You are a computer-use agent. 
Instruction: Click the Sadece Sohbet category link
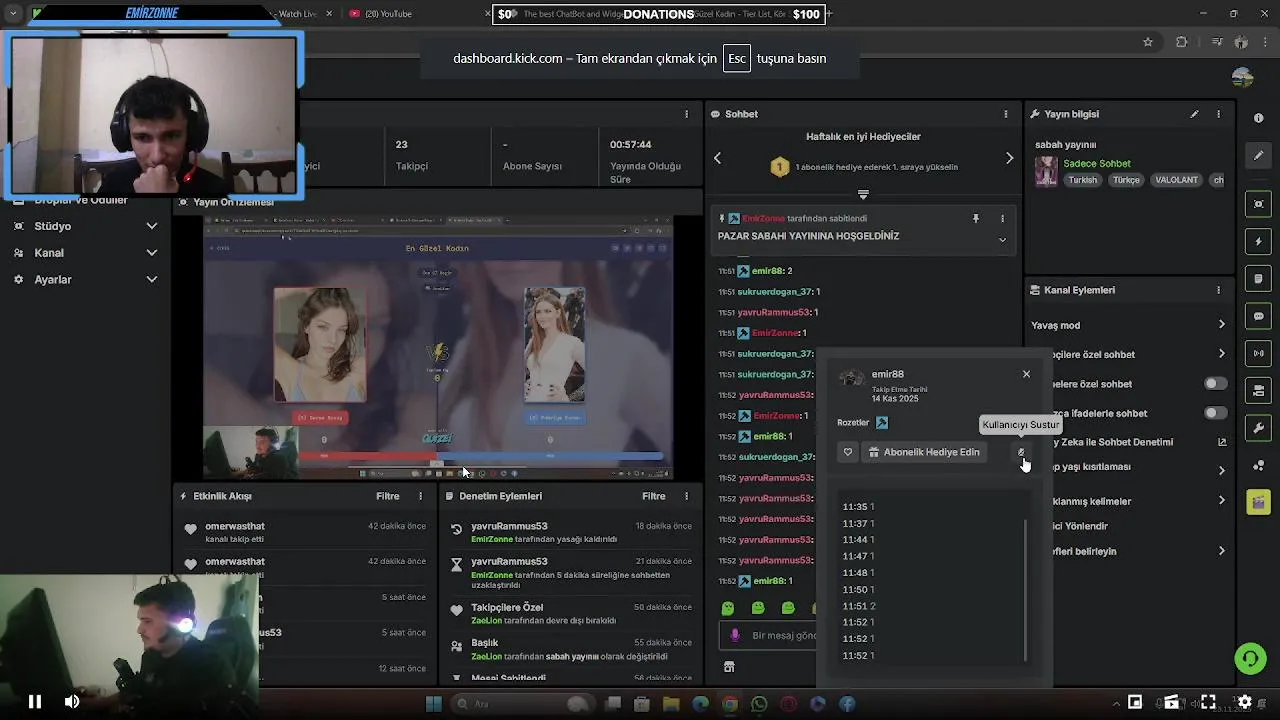pos(1097,164)
